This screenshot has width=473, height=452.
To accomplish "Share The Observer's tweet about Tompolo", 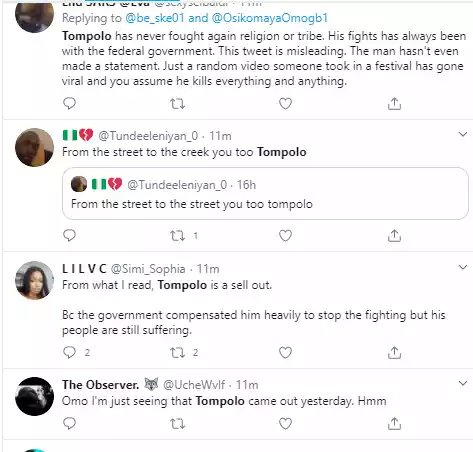I will point(394,423).
